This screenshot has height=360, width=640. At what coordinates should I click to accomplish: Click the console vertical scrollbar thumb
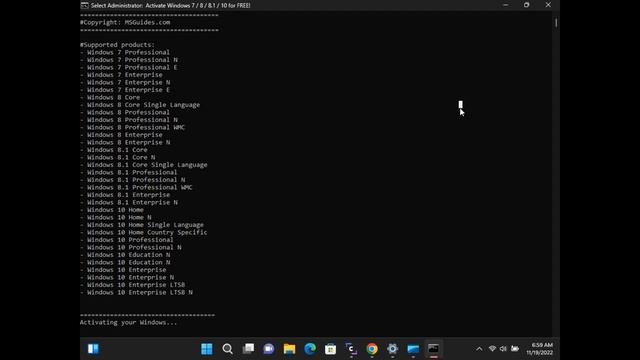[x=556, y=23]
